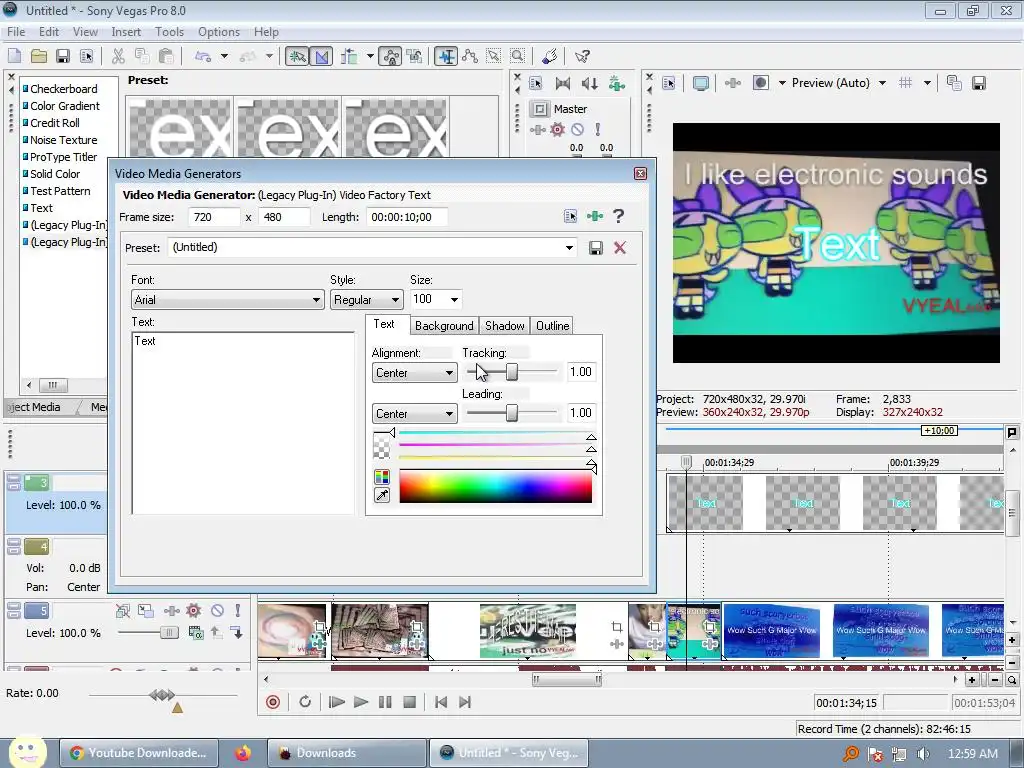Viewport: 1024px width, 768px height.
Task: Click Make Compositing Child arrow on track 5
Action: click(236, 632)
